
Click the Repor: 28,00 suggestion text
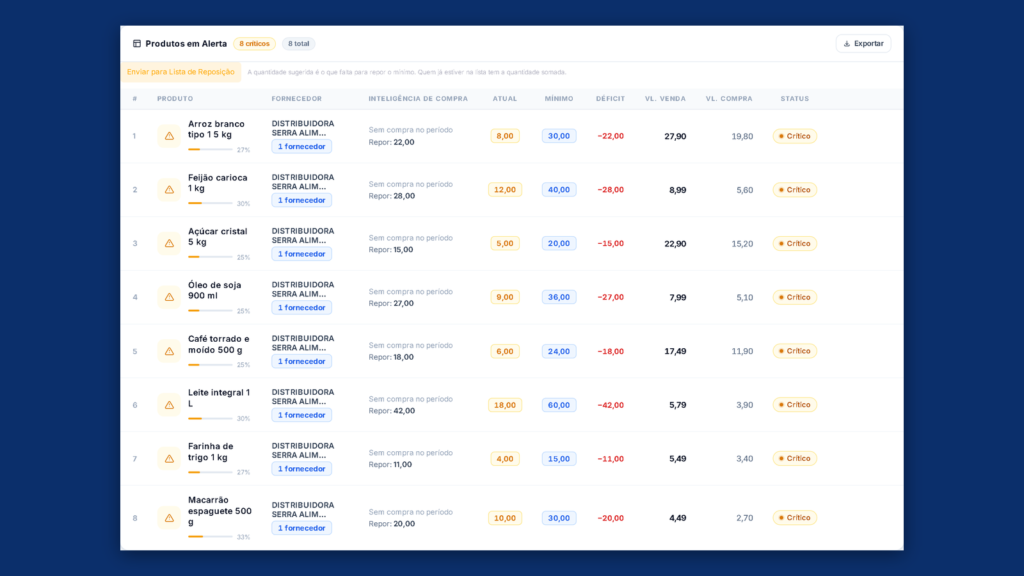392,196
